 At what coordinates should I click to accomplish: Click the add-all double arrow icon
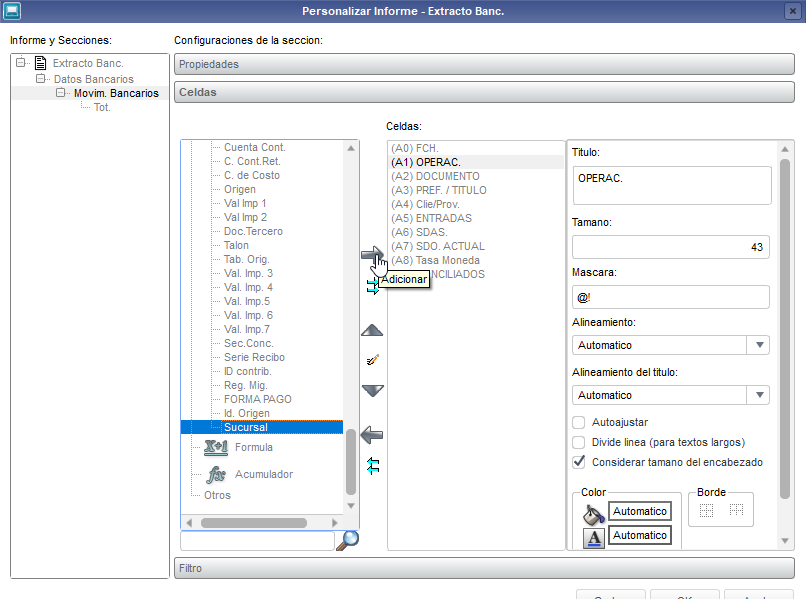click(372, 286)
